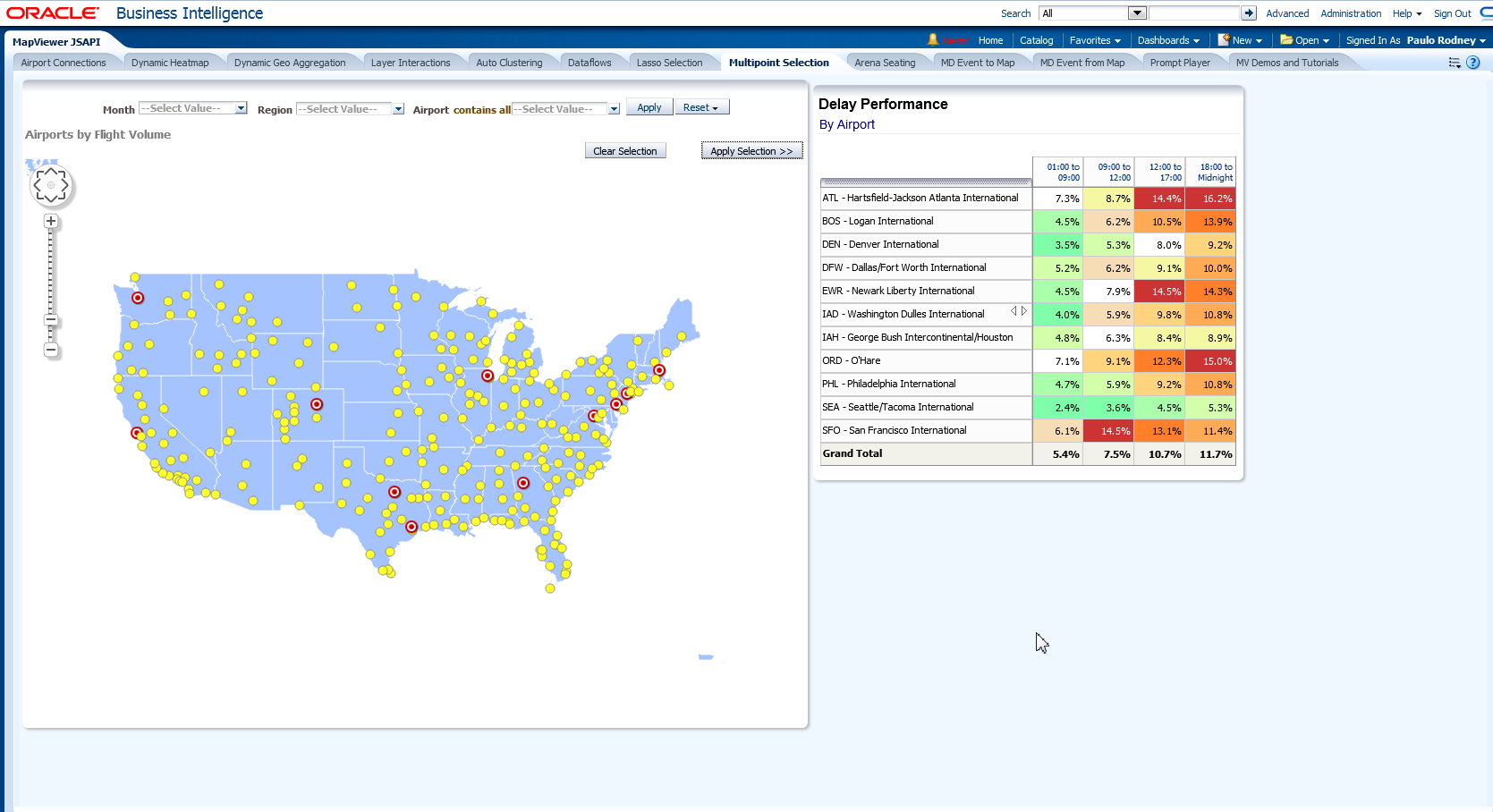The width and height of the screenshot is (1493, 812).
Task: Select the Auto Clustering tab
Action: (509, 63)
